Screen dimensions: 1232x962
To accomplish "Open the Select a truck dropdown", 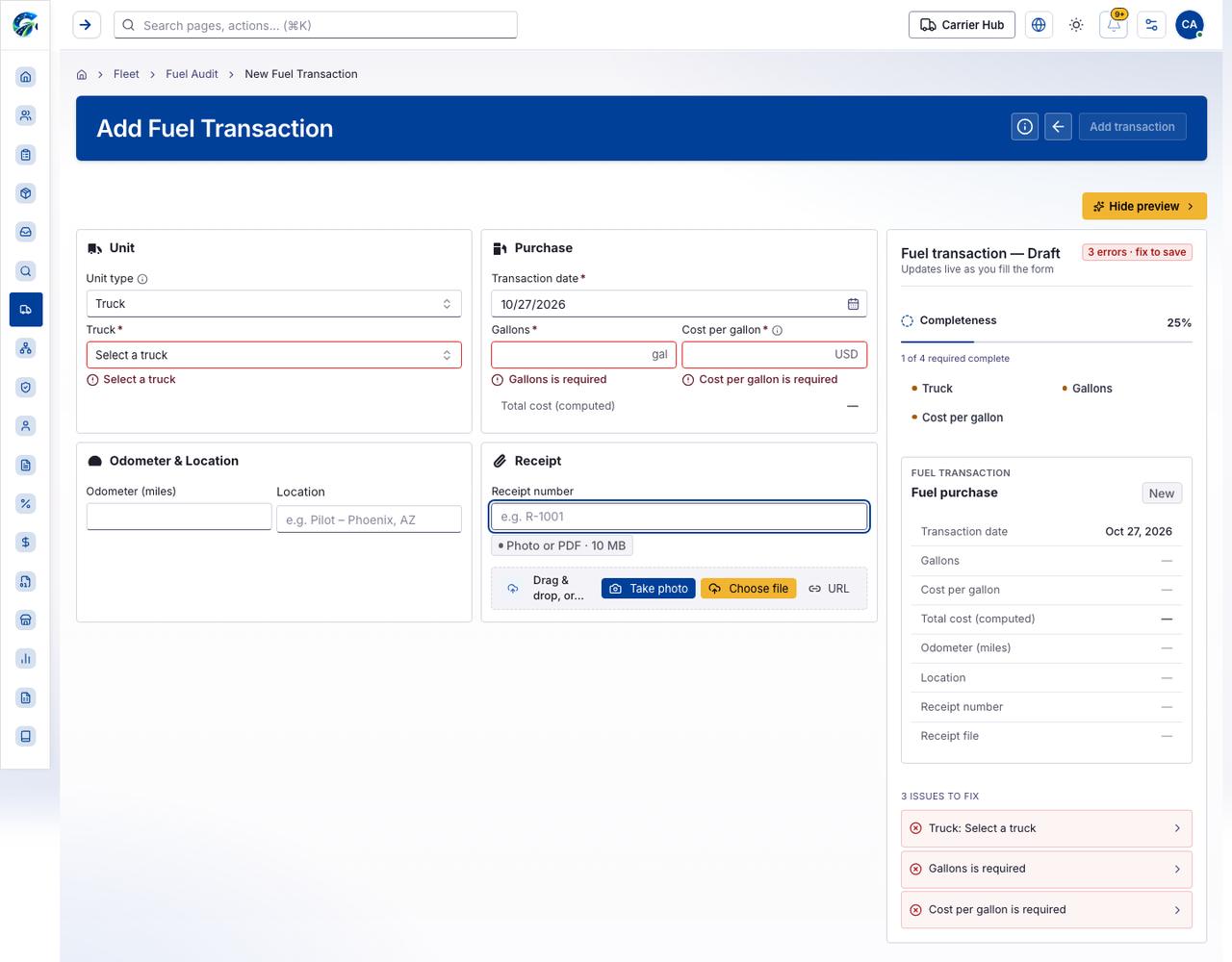I will point(274,355).
